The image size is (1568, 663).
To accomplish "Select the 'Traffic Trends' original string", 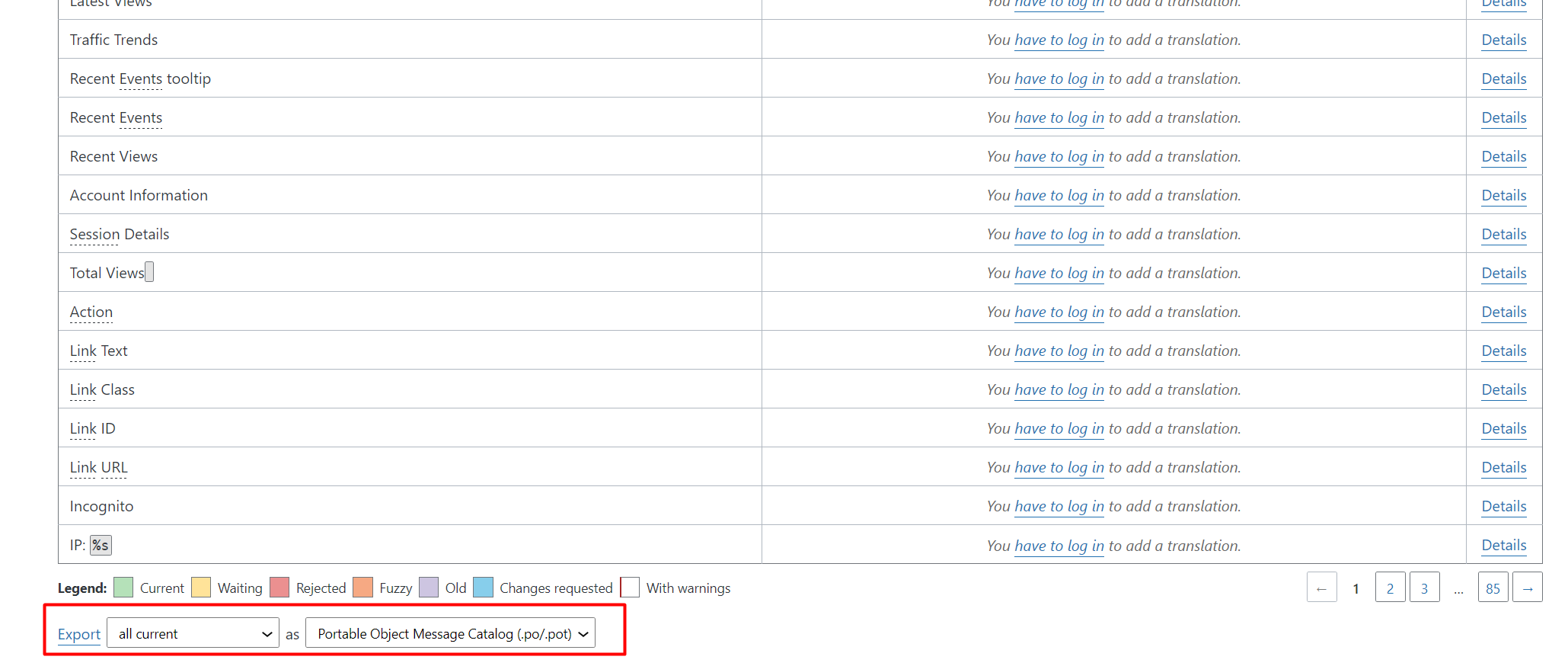I will click(113, 40).
